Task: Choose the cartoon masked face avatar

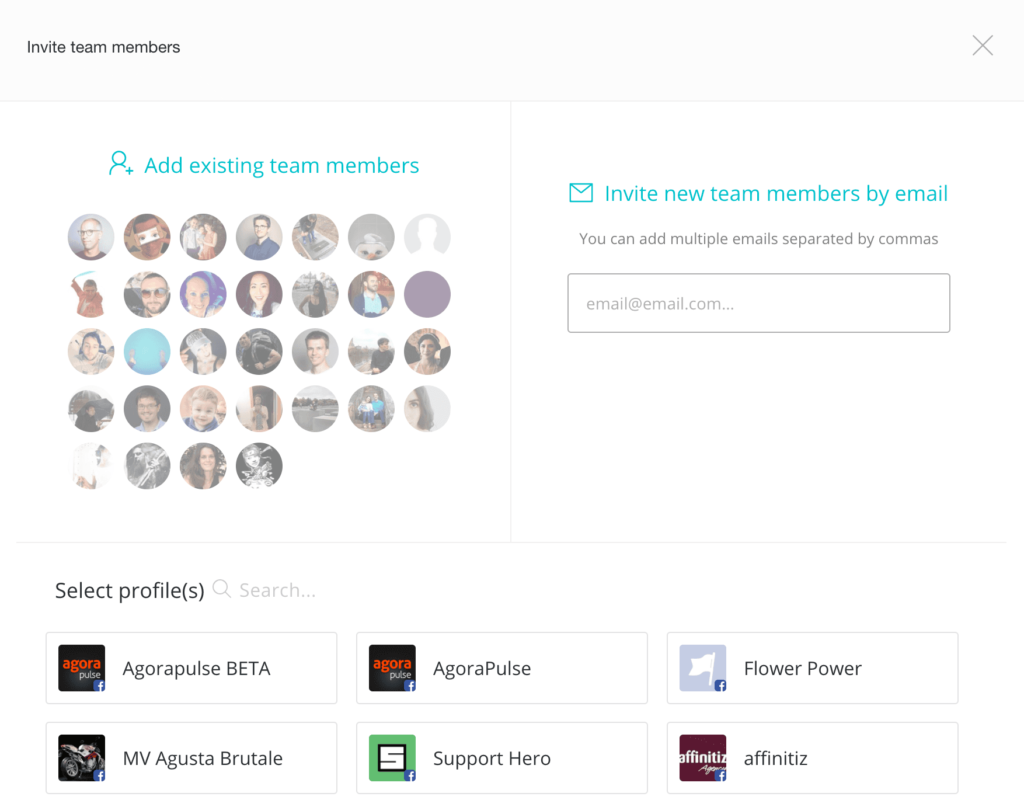Action: (x=147, y=237)
